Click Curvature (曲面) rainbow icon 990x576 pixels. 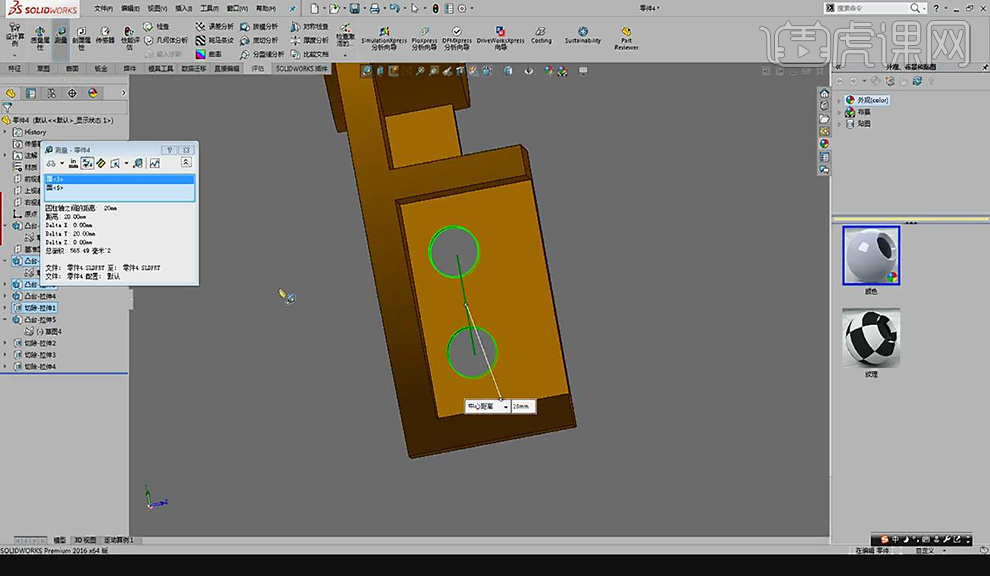click(x=200, y=54)
